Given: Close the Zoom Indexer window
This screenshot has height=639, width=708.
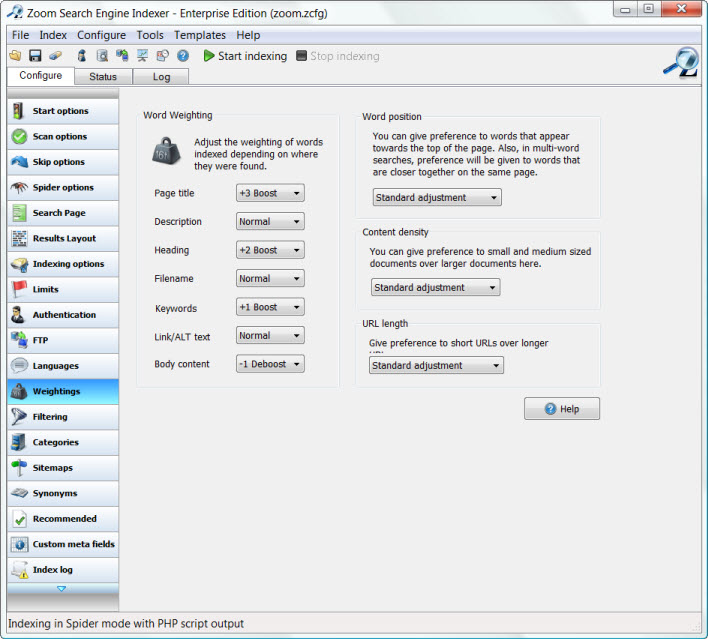Looking at the screenshot, I should pos(681,9).
